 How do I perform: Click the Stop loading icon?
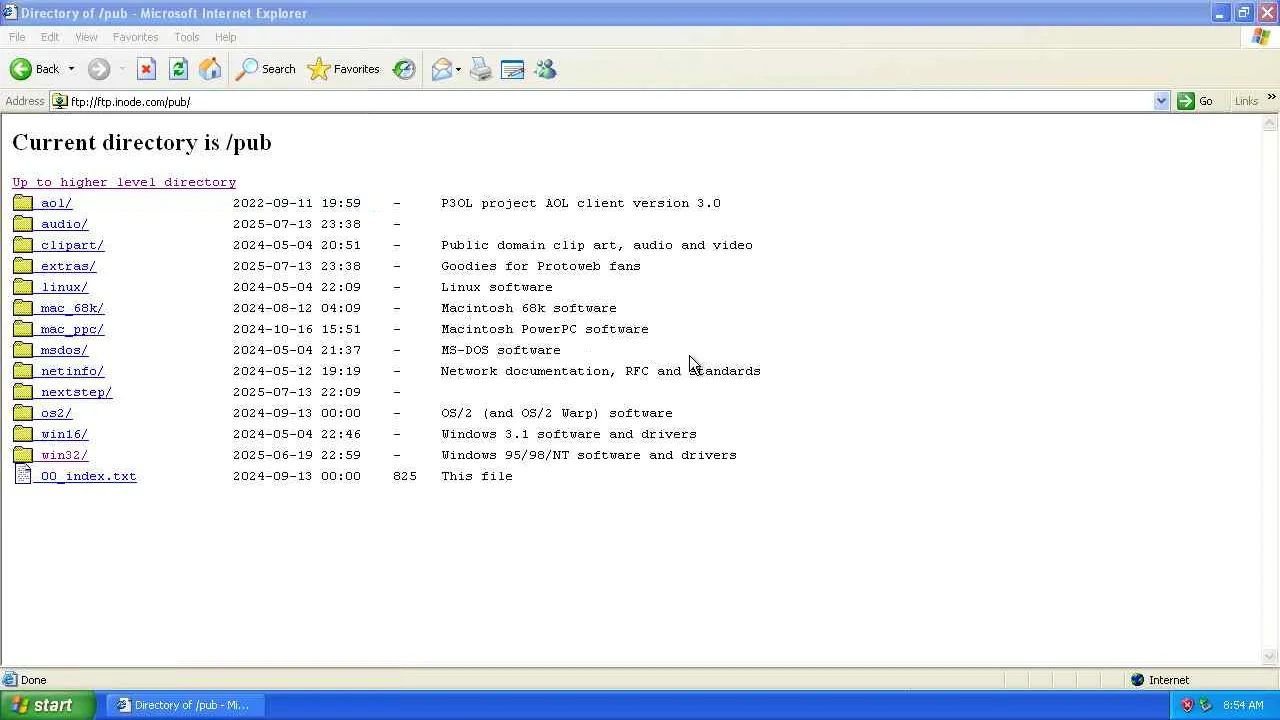146,69
